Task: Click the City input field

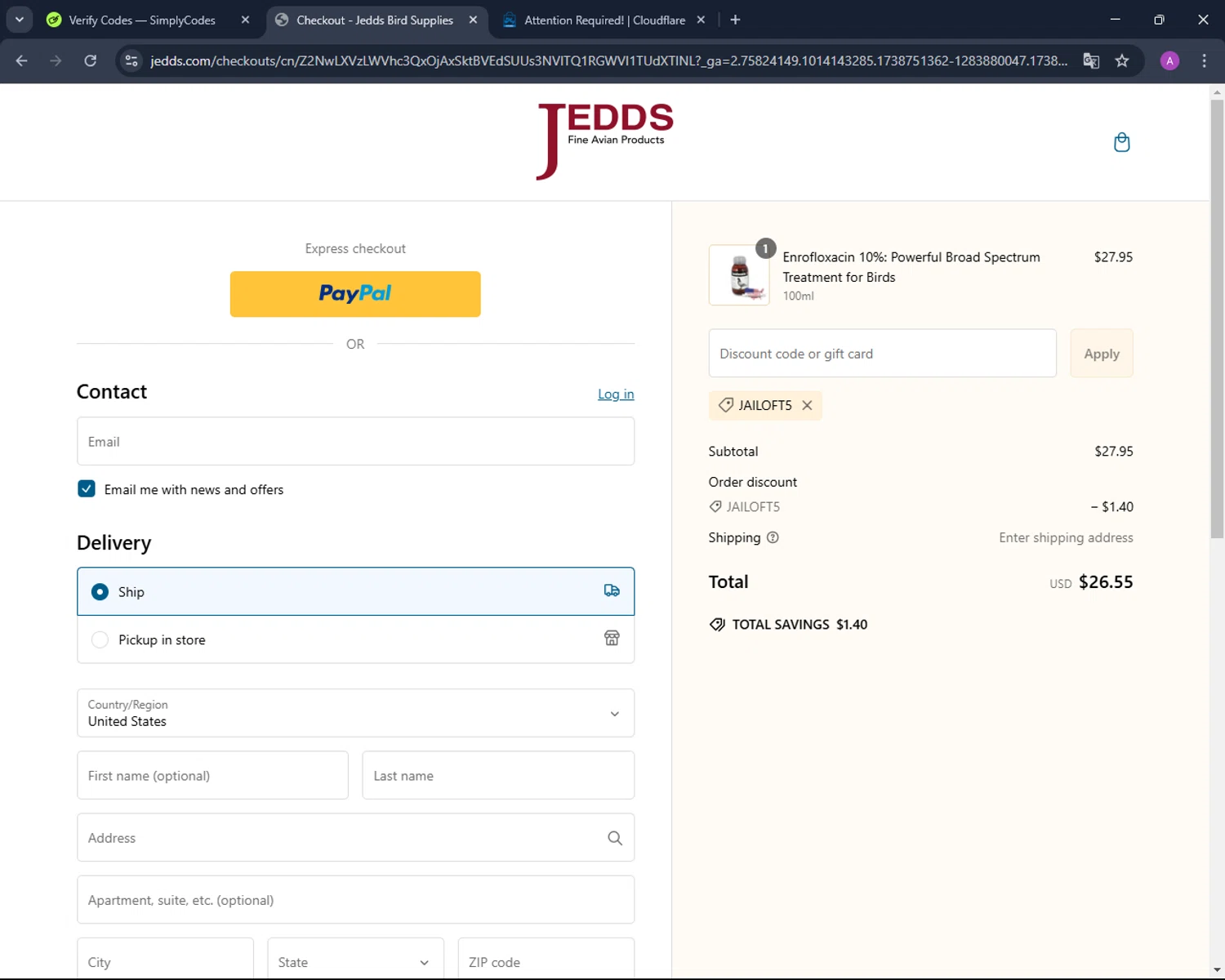Action: pos(165,959)
